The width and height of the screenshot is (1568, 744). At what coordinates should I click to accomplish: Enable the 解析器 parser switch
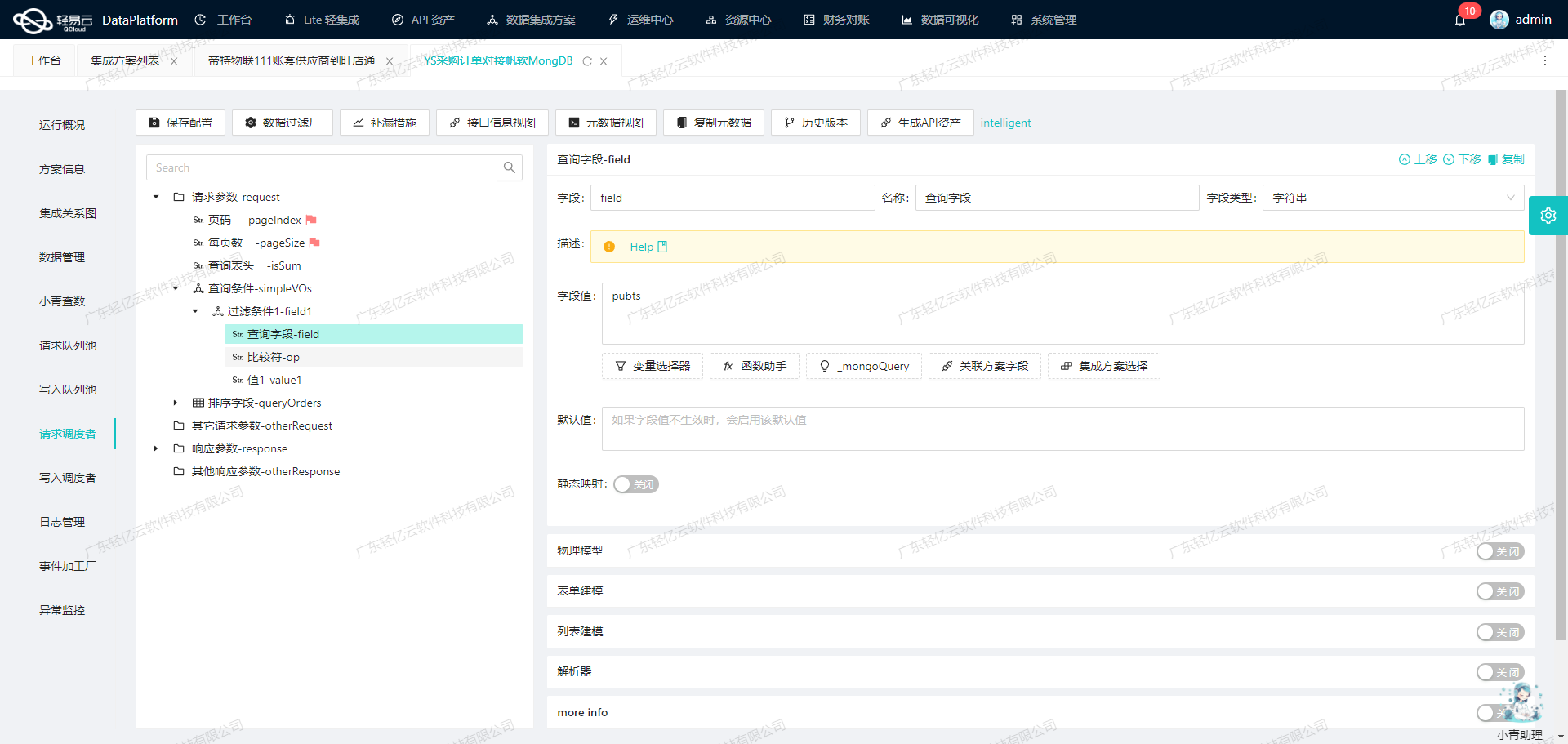(x=1499, y=671)
